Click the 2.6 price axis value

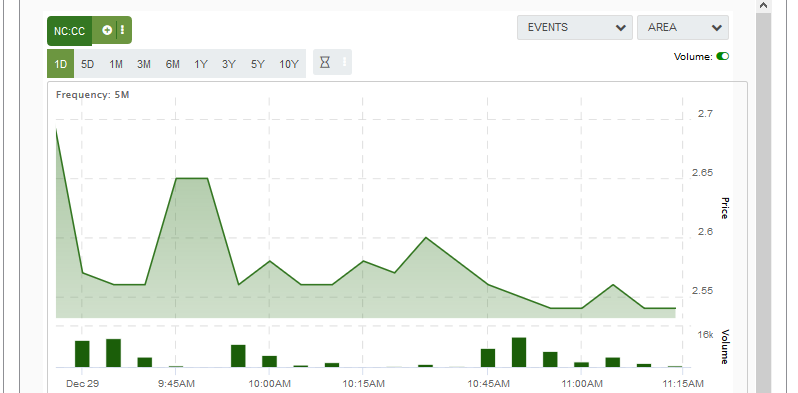point(705,232)
